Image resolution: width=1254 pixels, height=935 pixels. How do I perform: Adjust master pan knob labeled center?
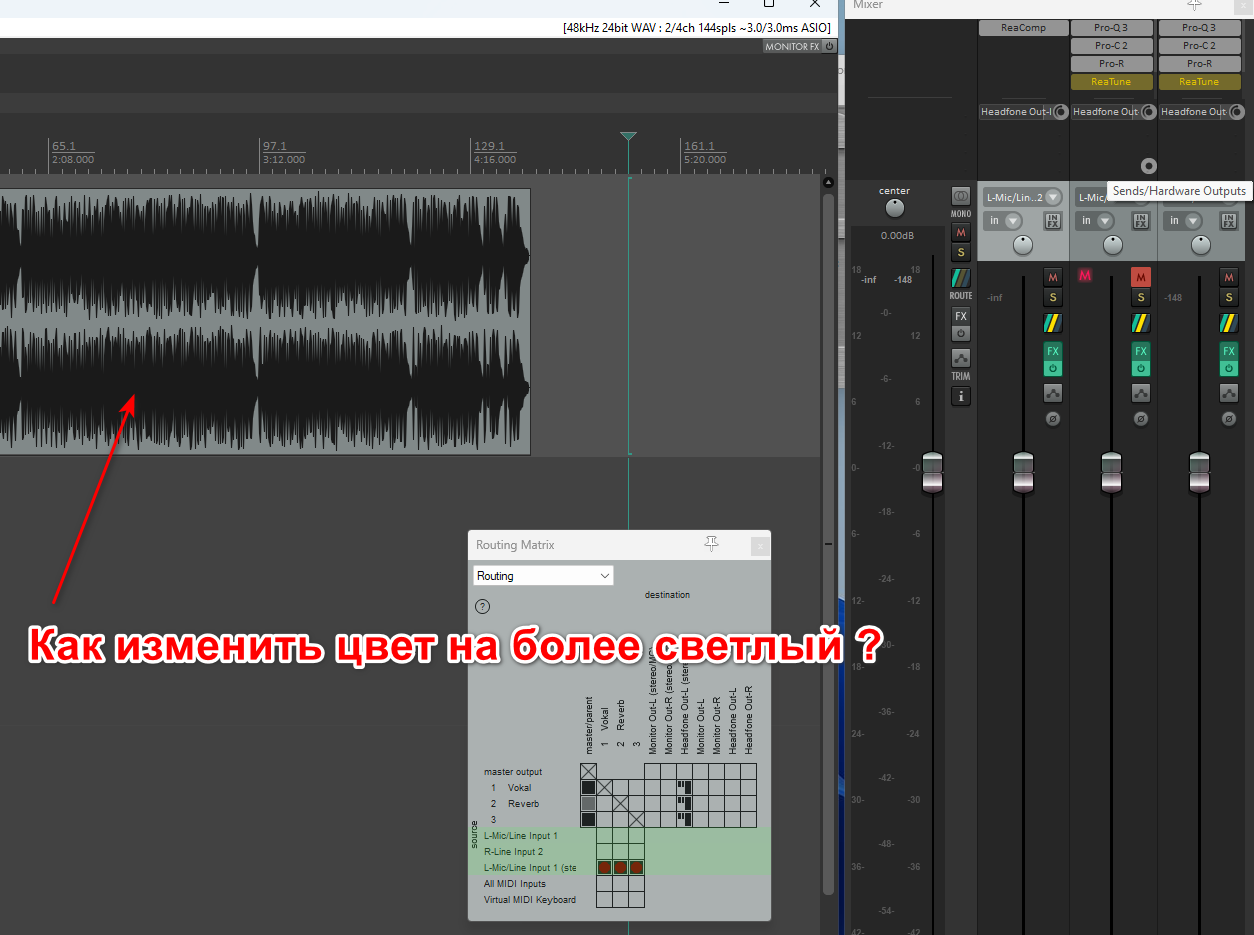tap(895, 208)
